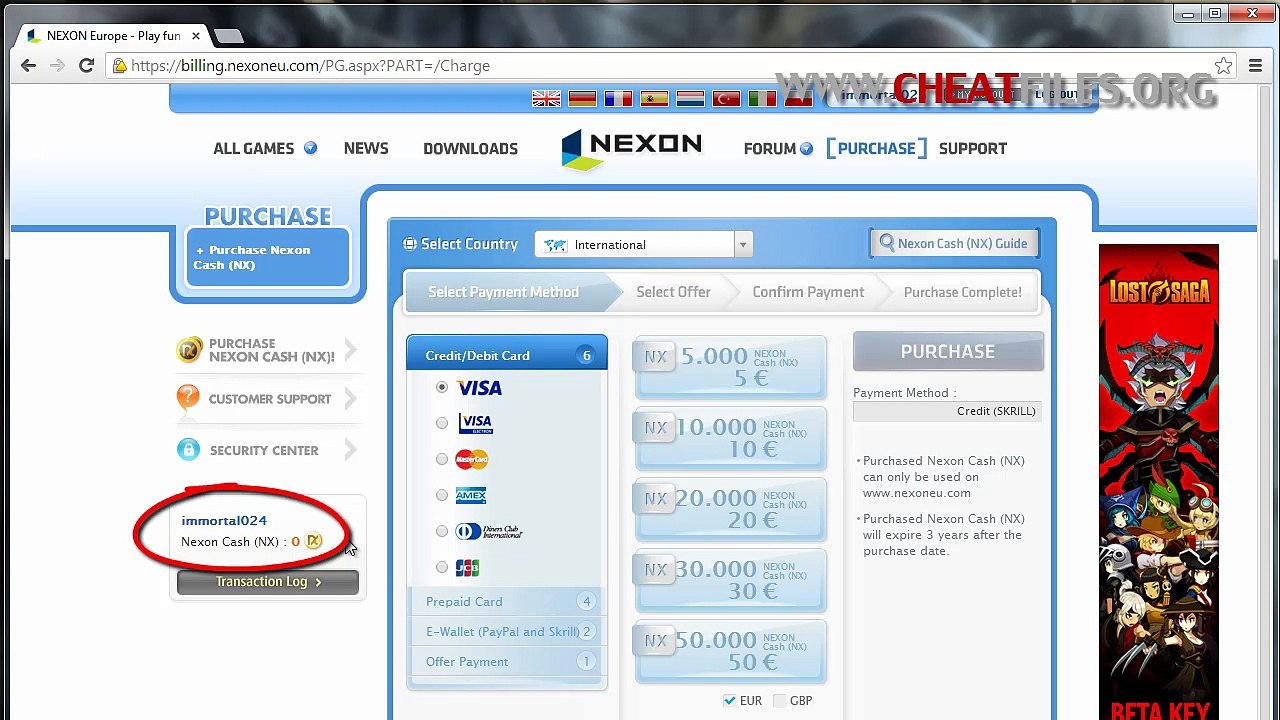Go back using browser back arrow
1280x720 pixels.
[28, 66]
